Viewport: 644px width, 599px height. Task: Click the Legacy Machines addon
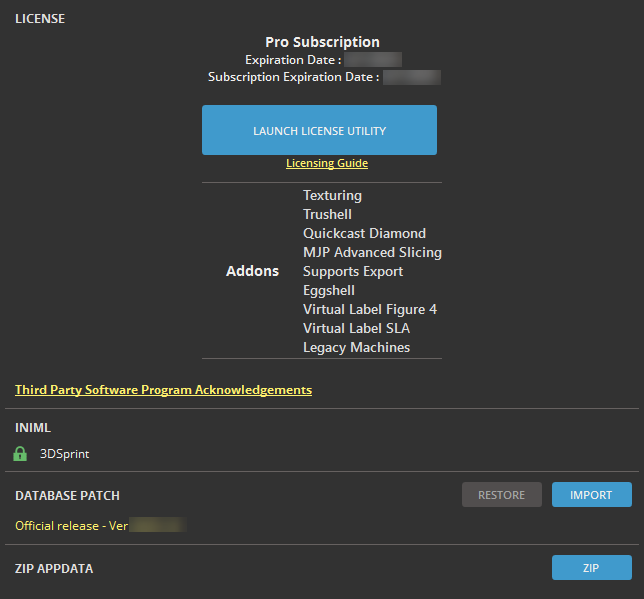click(356, 347)
